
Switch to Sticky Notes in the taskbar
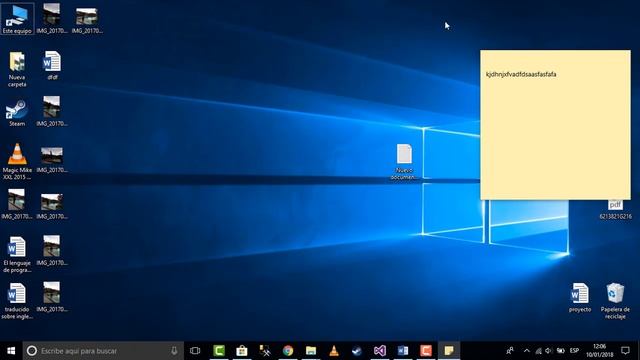449,351
